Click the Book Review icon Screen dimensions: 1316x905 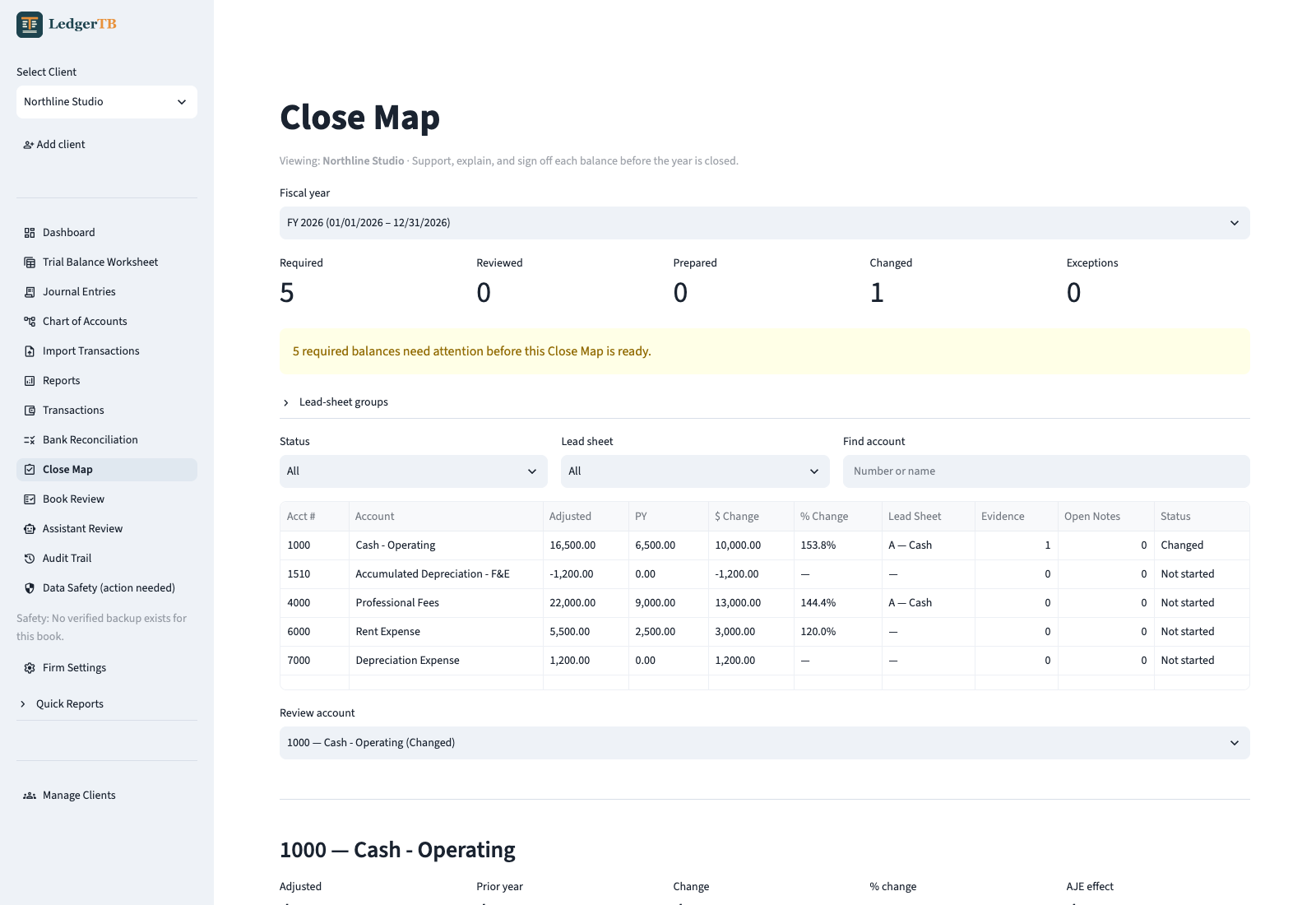pyautogui.click(x=30, y=499)
